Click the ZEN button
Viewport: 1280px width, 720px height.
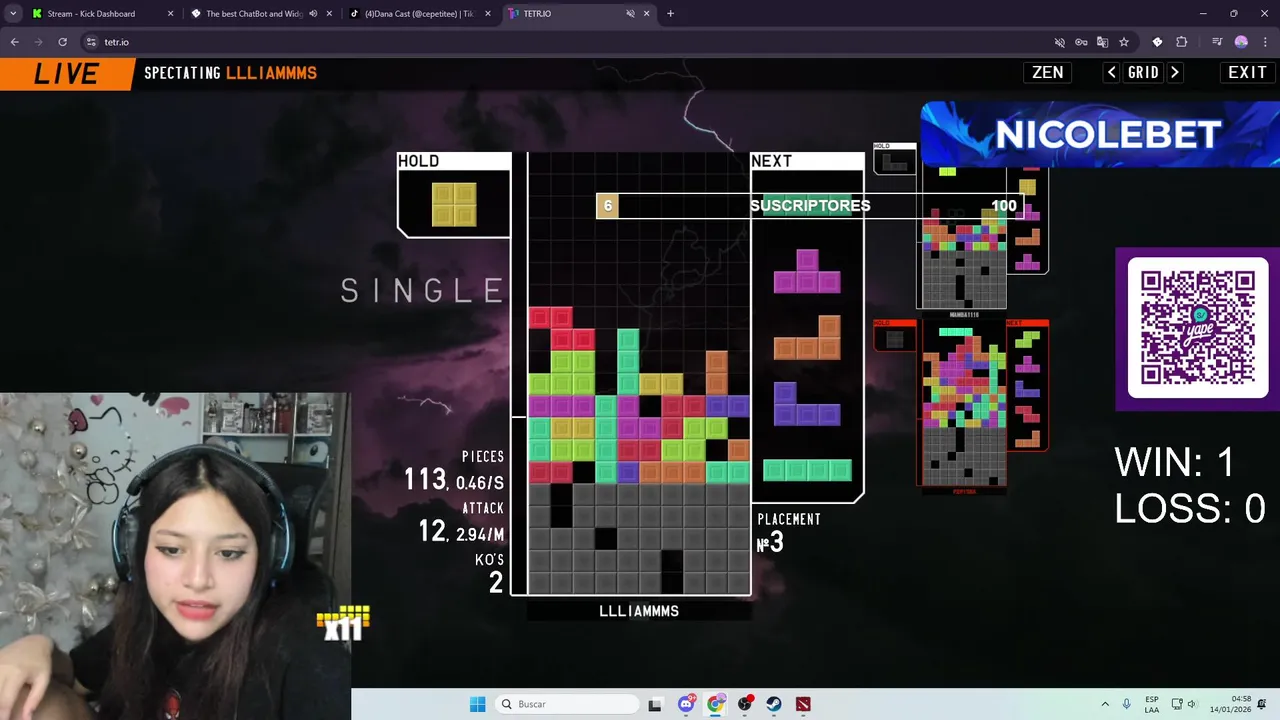[x=1048, y=73]
